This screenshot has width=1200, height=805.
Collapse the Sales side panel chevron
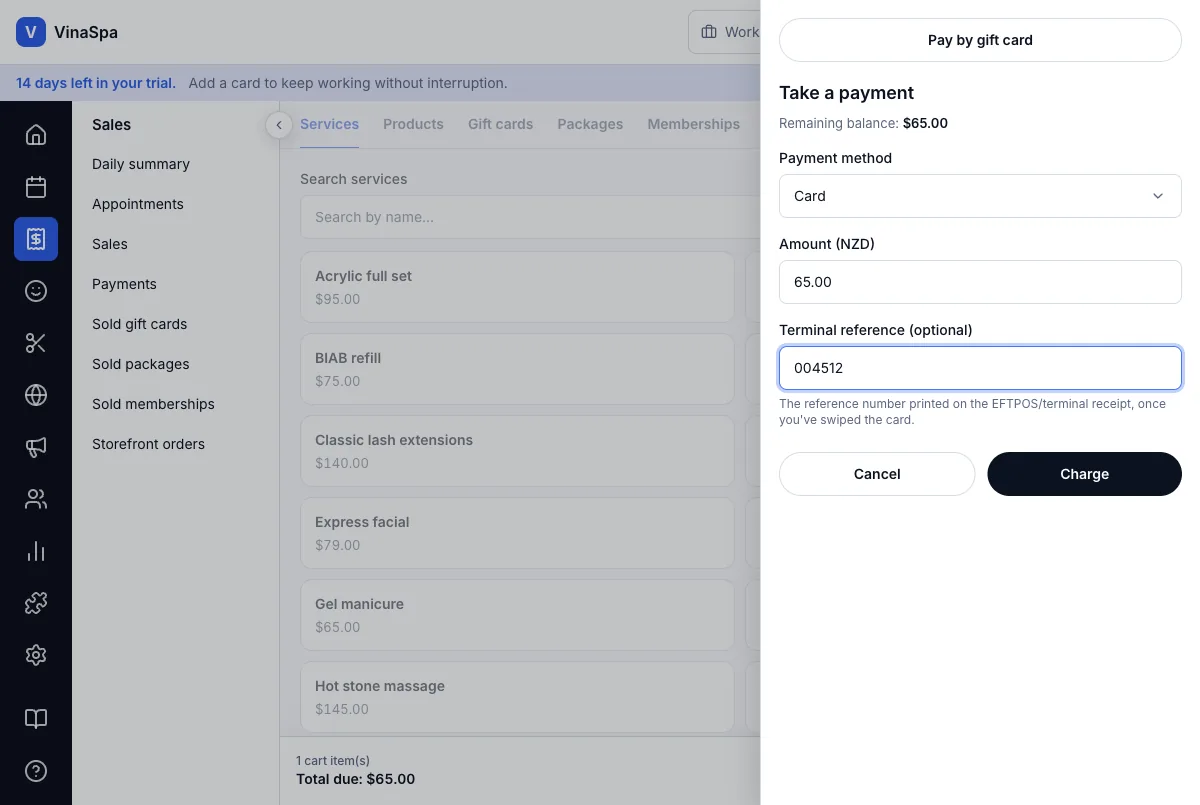[x=279, y=125]
